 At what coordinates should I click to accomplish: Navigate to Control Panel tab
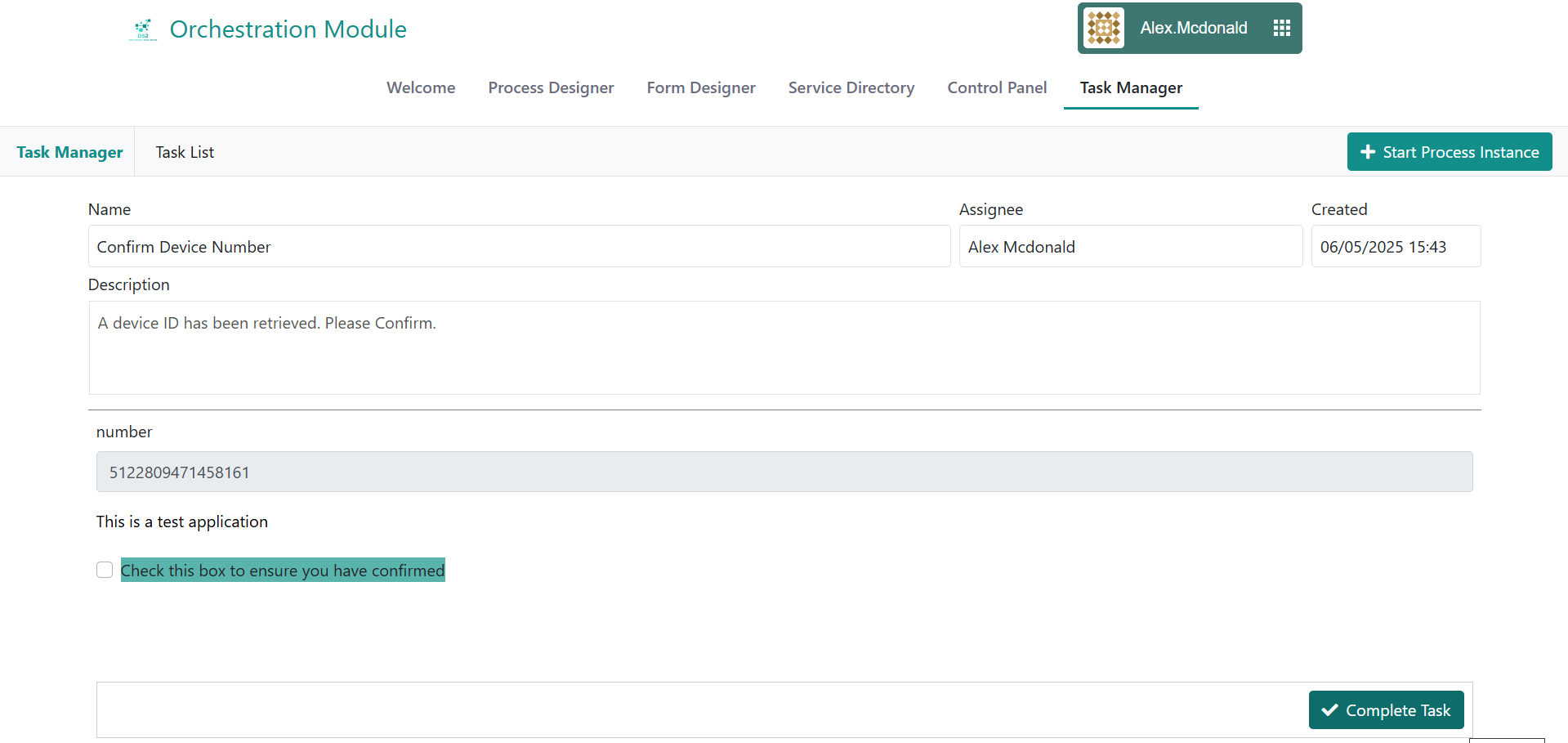pos(997,87)
